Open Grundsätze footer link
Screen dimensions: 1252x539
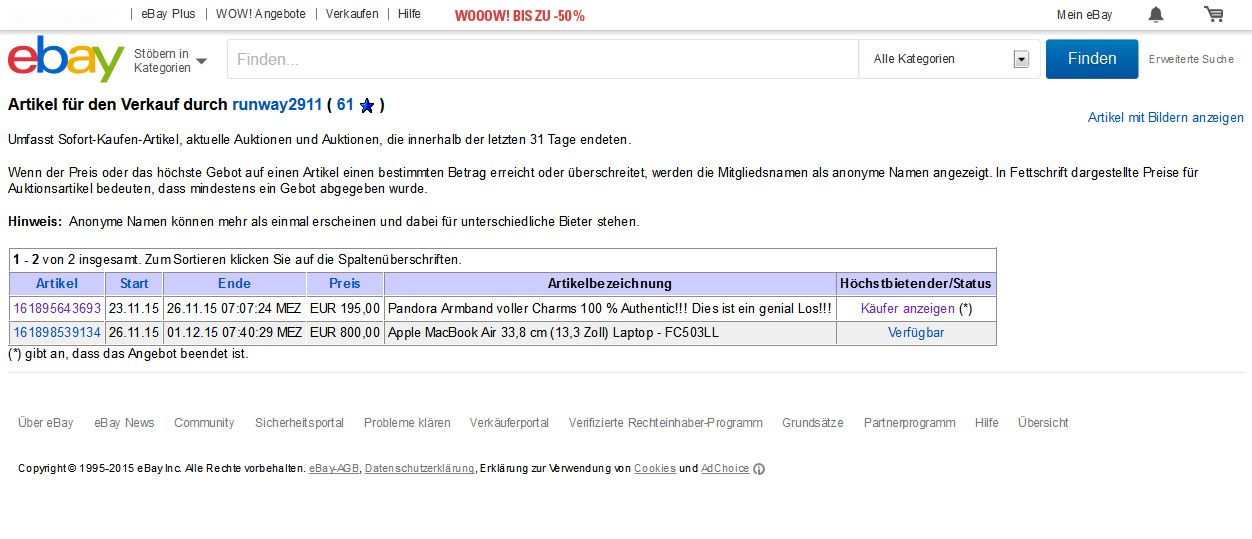pos(813,423)
